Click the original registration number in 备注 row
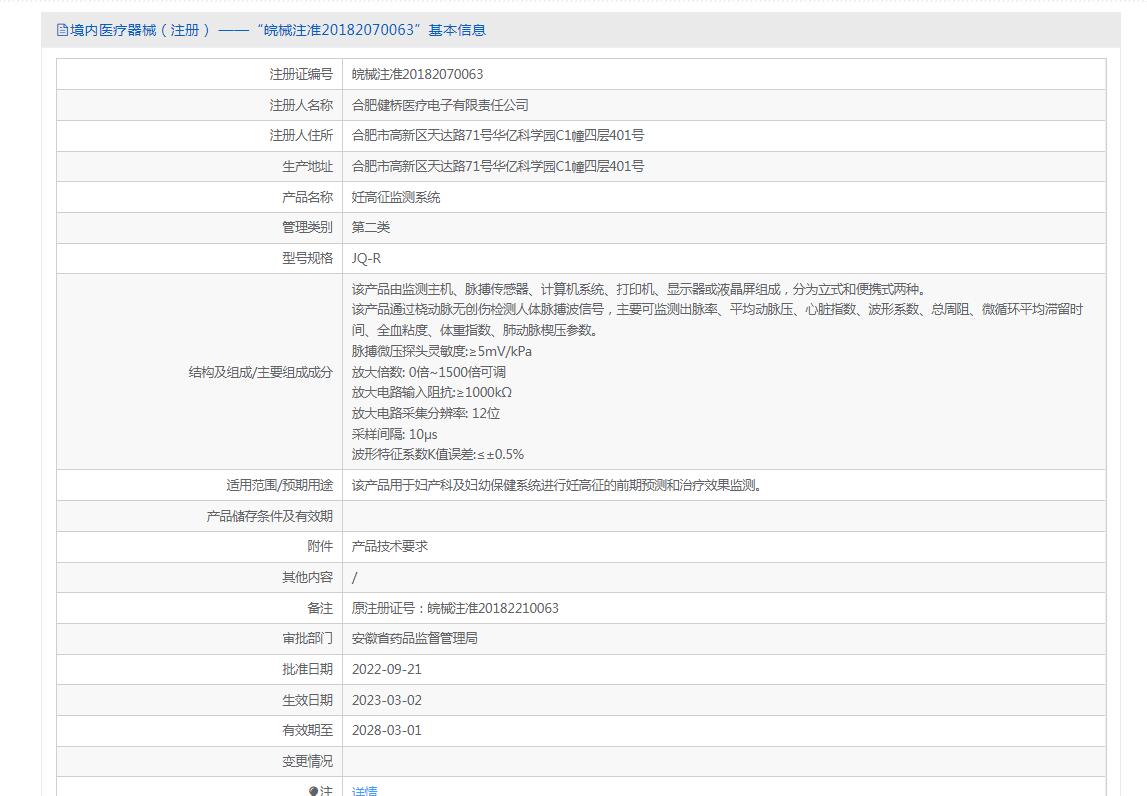The height and width of the screenshot is (796, 1147). coord(455,608)
